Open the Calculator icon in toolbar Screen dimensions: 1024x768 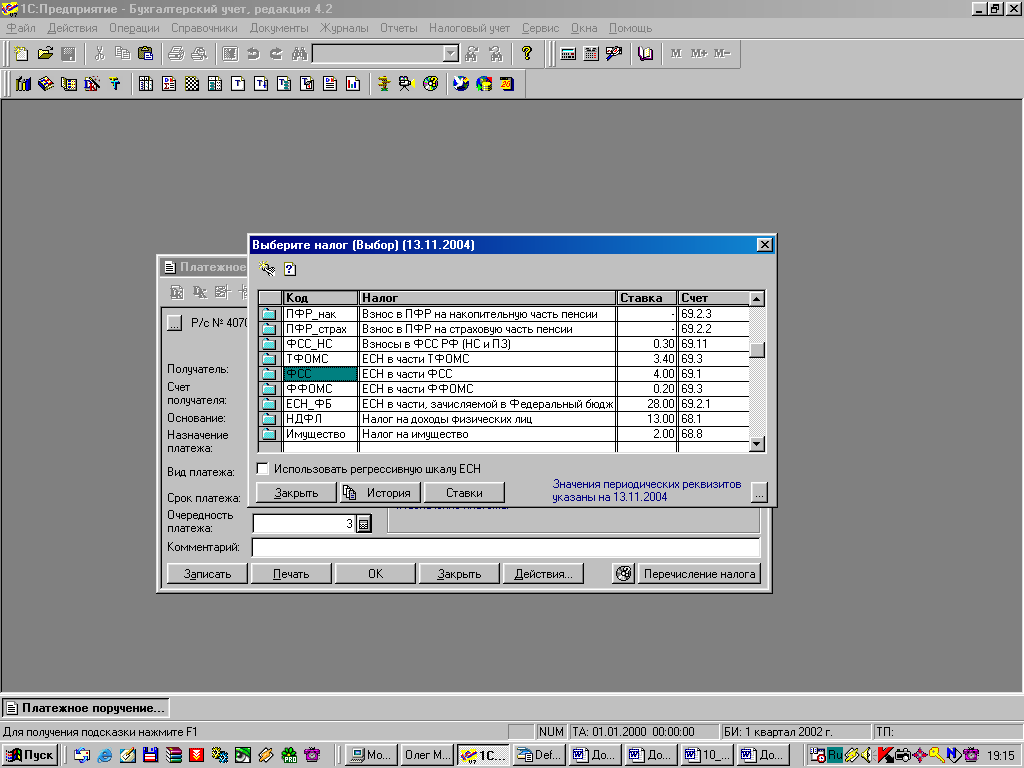(x=568, y=54)
